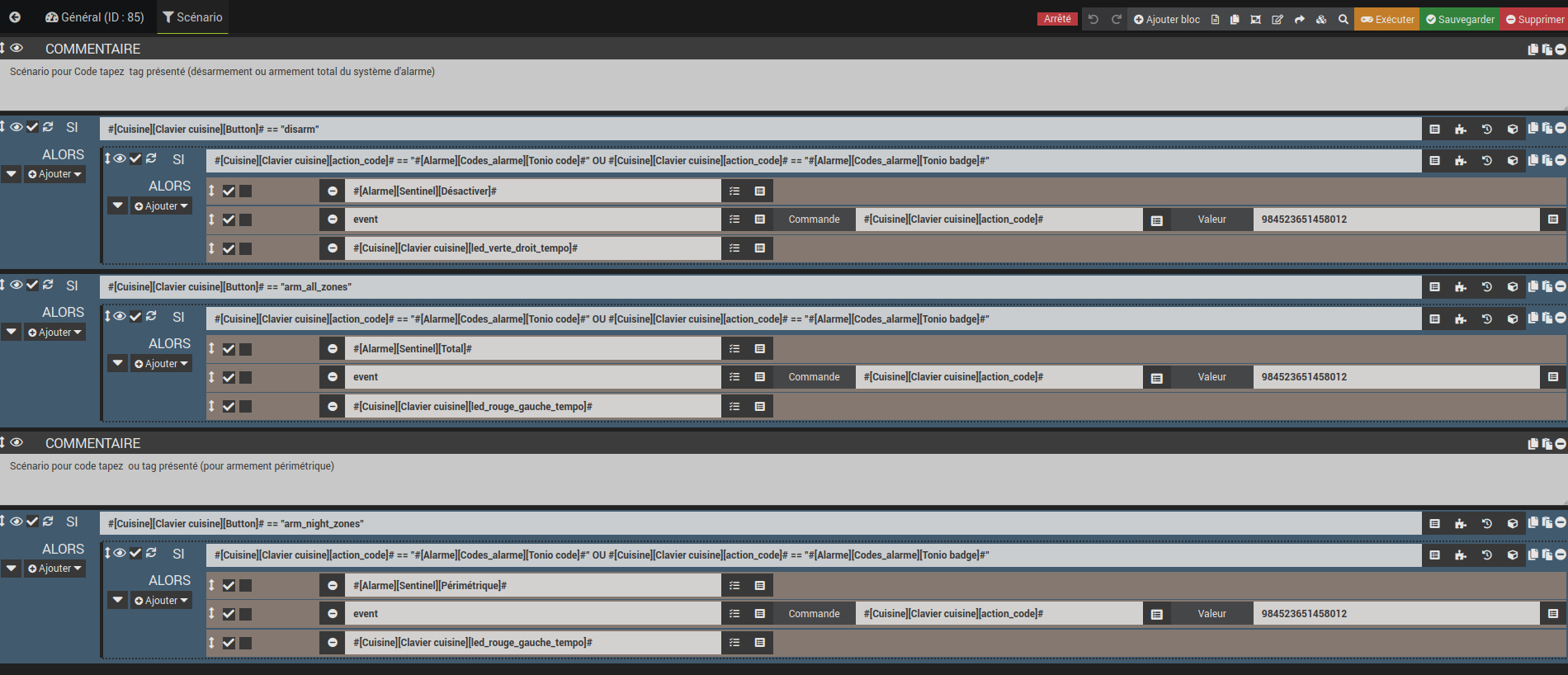The width and height of the screenshot is (1568, 675).
Task: Click the "arm_night_zones" condition input field
Action: (x=760, y=524)
